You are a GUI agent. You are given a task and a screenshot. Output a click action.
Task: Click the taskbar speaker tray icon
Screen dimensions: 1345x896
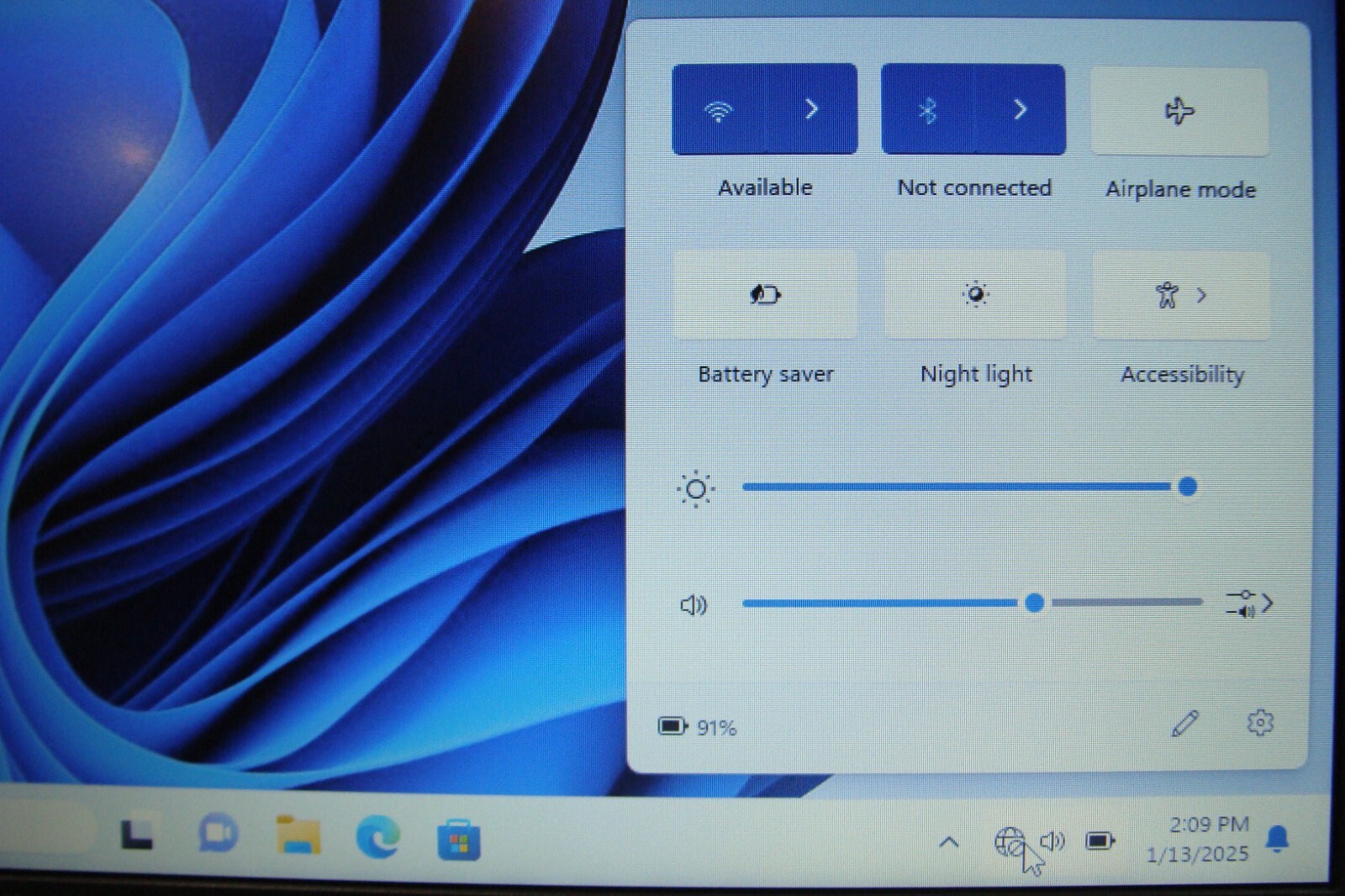[1052, 841]
